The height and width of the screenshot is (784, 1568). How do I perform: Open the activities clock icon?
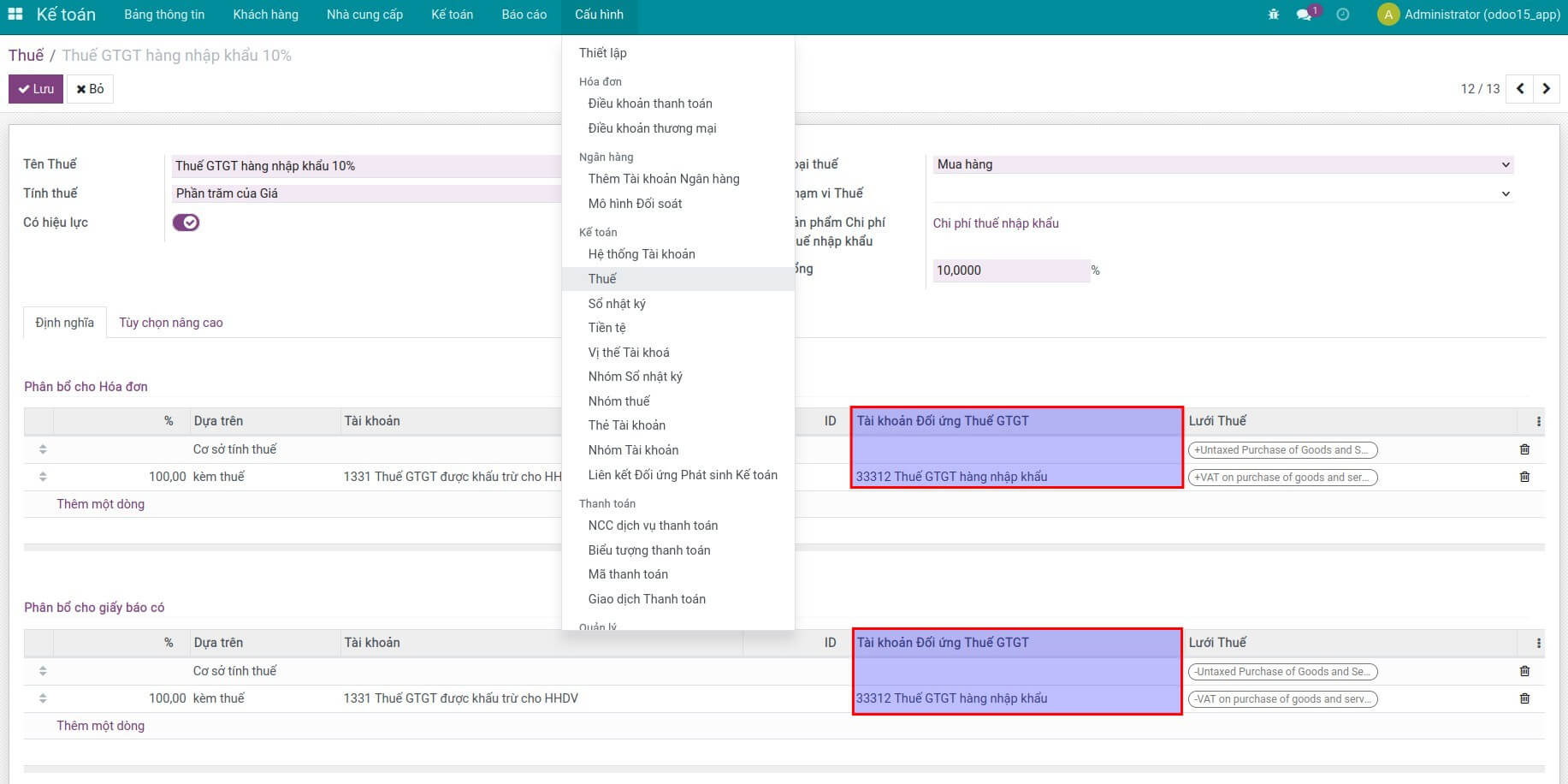click(1342, 15)
